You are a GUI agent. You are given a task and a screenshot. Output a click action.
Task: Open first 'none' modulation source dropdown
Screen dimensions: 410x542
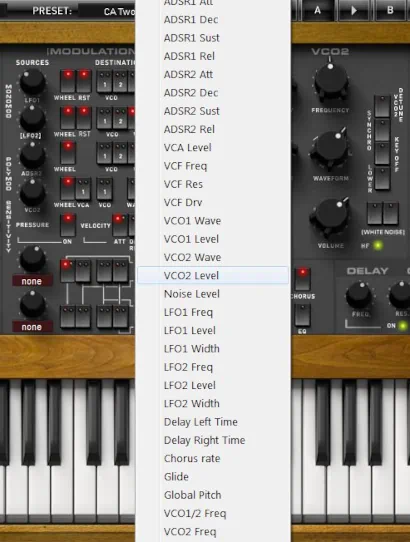pyautogui.click(x=32, y=281)
